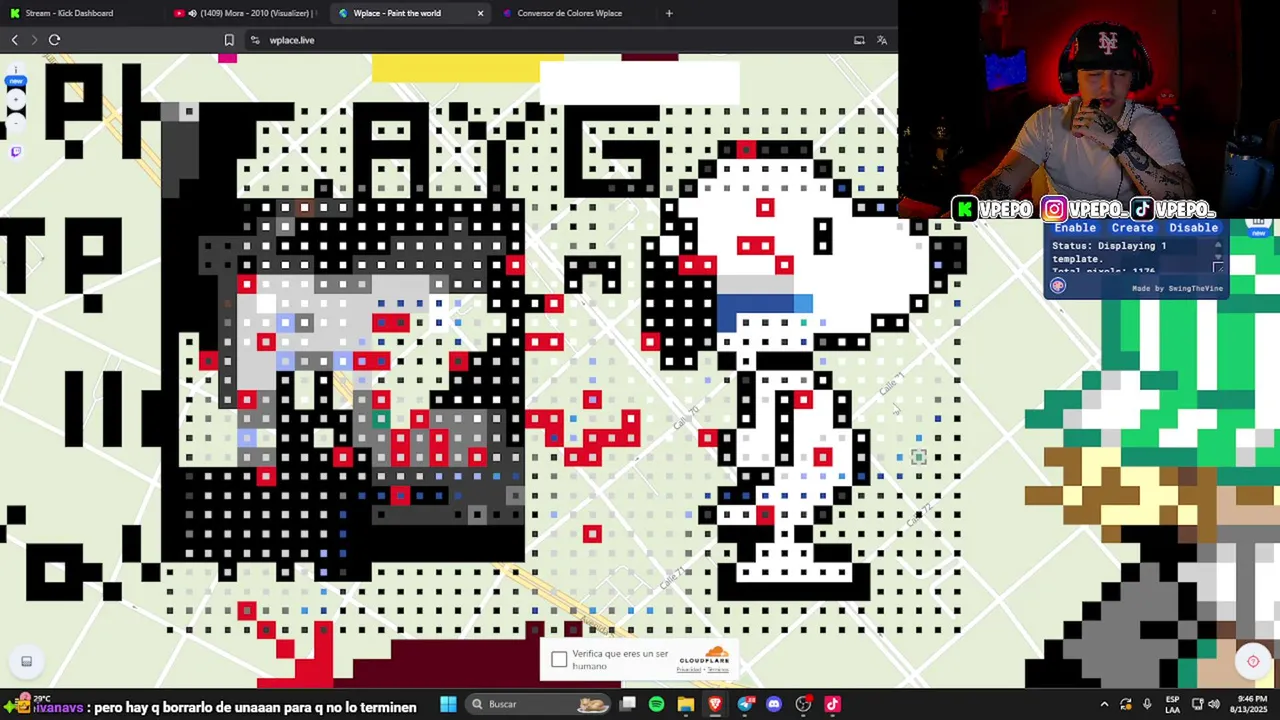Viewport: 1280px width, 720px height.
Task: Click the Status: Displaying 1 template text
Action: click(1109, 252)
